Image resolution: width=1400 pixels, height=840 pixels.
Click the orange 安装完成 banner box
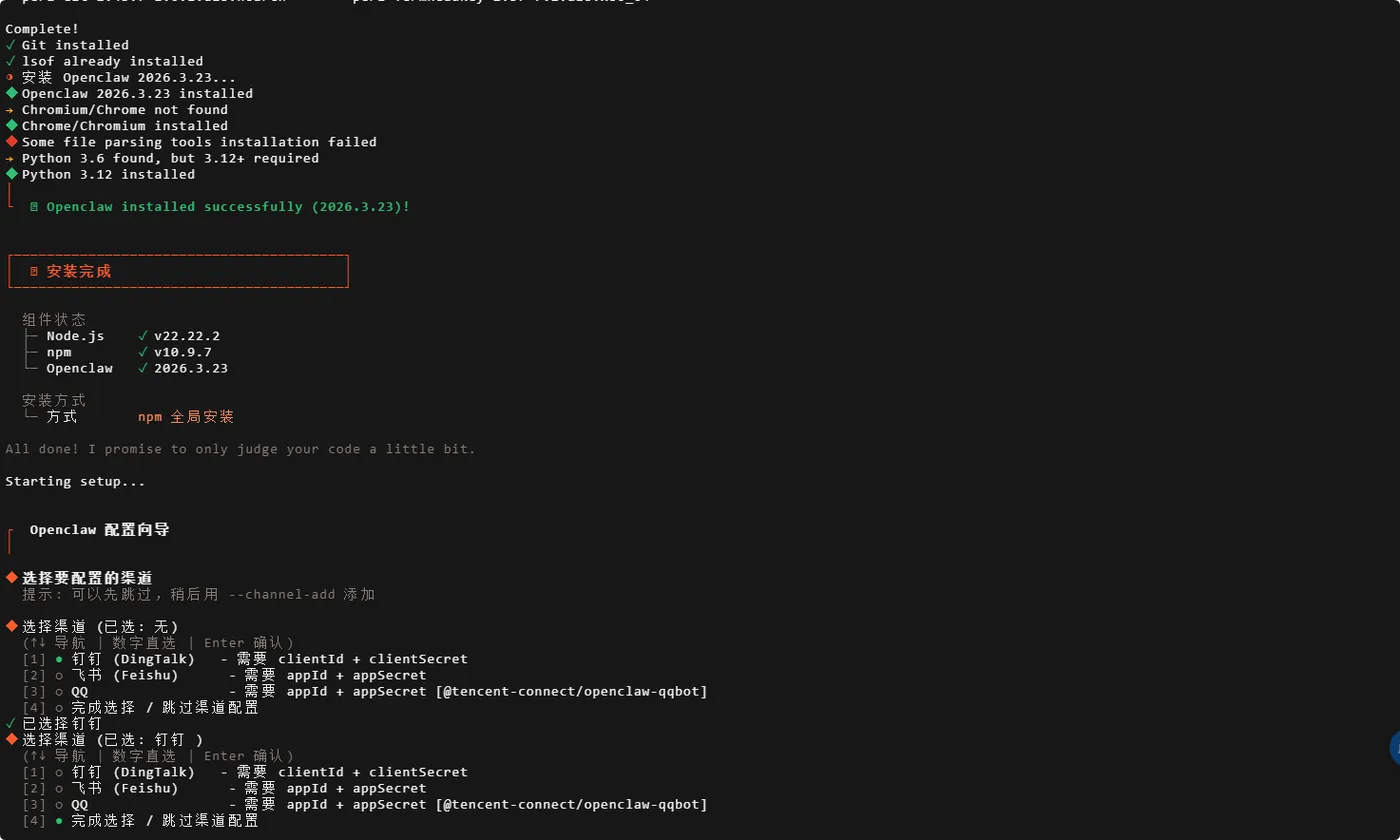coord(178,271)
